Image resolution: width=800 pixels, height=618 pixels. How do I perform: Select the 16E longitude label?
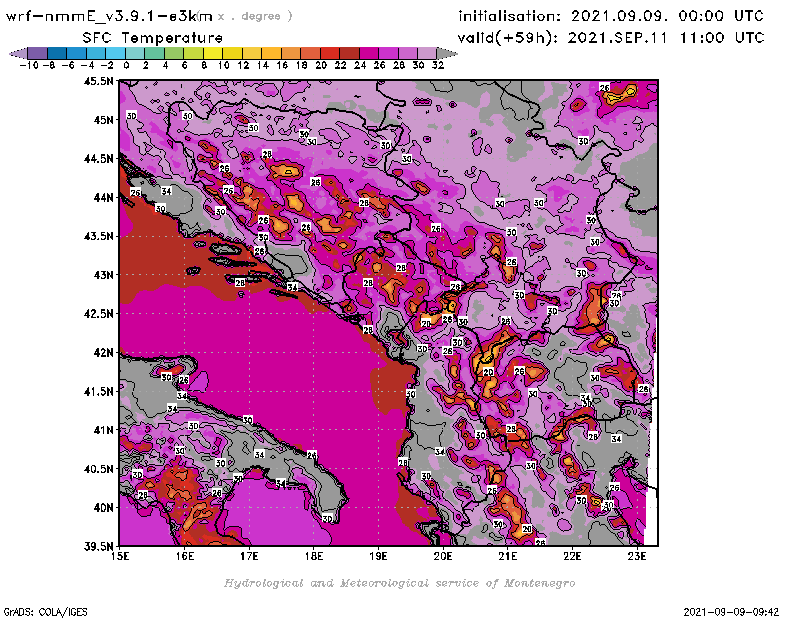pyautogui.click(x=185, y=556)
